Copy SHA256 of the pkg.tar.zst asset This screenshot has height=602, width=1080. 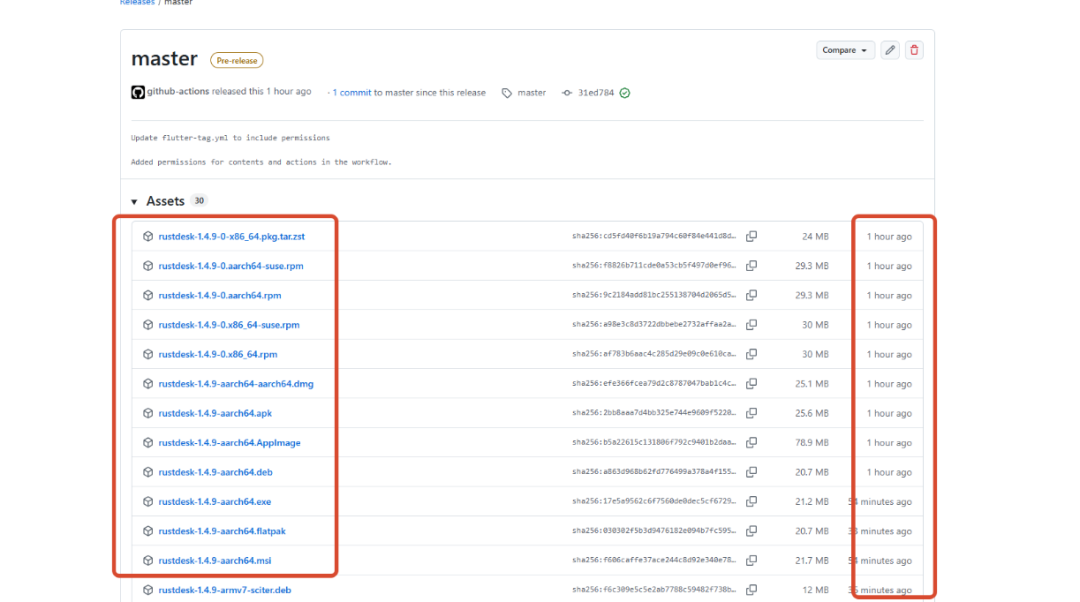pyautogui.click(x=751, y=236)
